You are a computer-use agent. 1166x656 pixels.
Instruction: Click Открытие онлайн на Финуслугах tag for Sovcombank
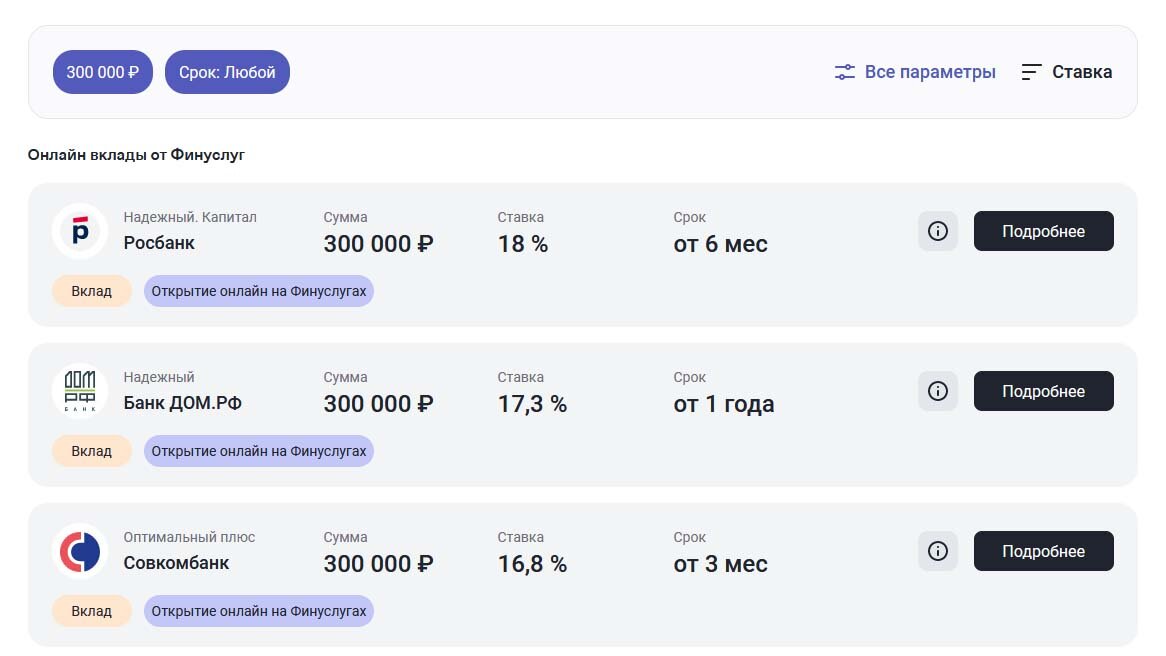coord(259,611)
